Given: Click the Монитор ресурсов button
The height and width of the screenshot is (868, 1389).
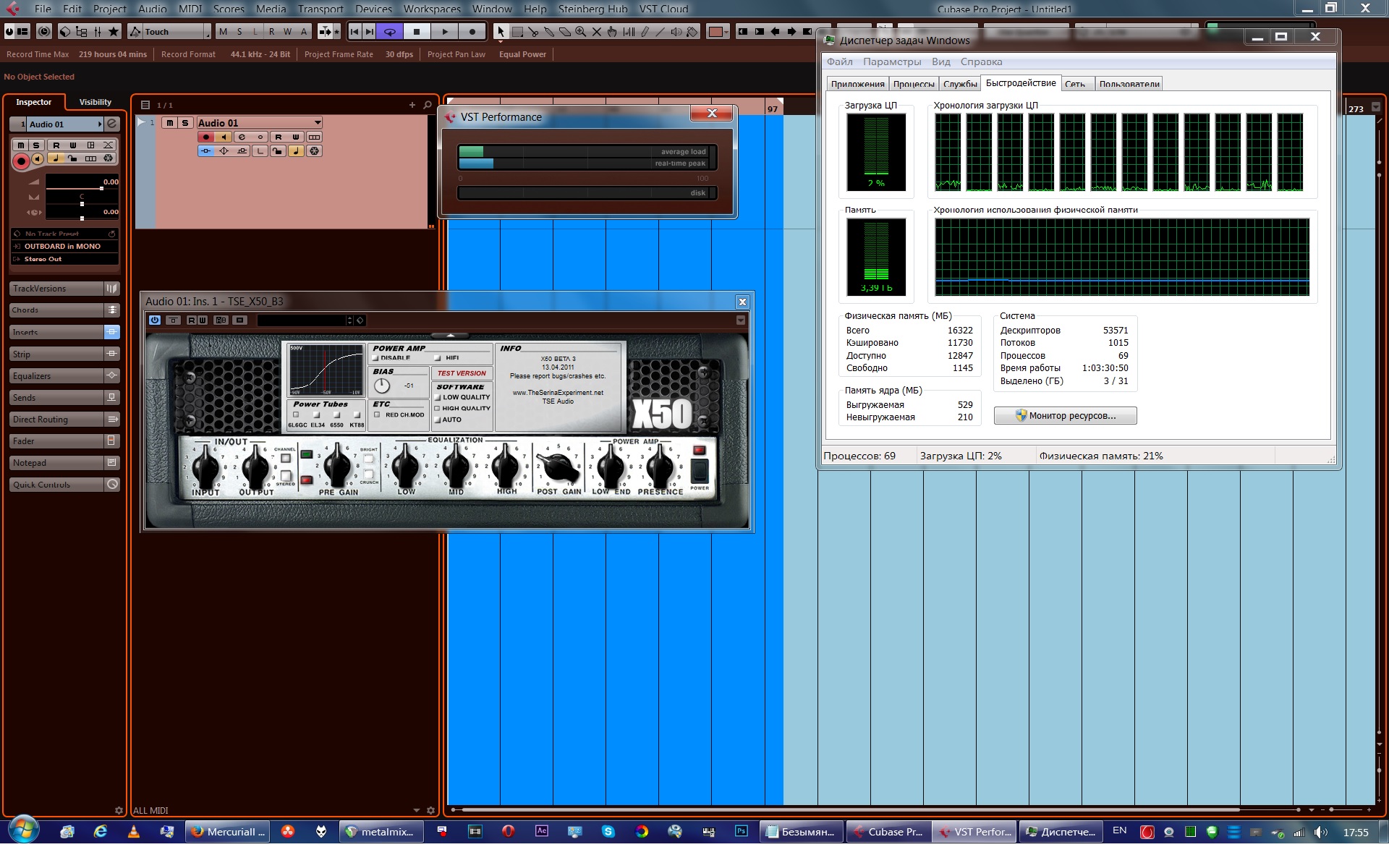Looking at the screenshot, I should [1065, 416].
